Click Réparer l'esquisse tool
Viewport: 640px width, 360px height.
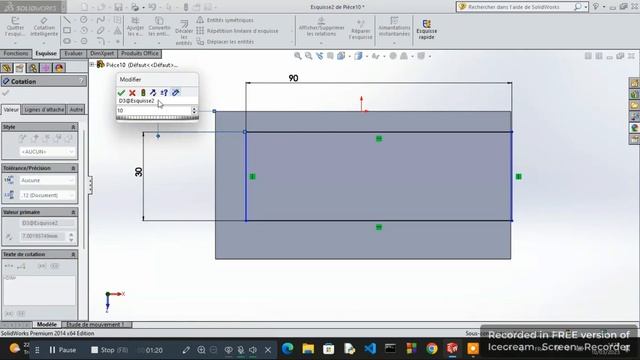pyautogui.click(x=360, y=29)
